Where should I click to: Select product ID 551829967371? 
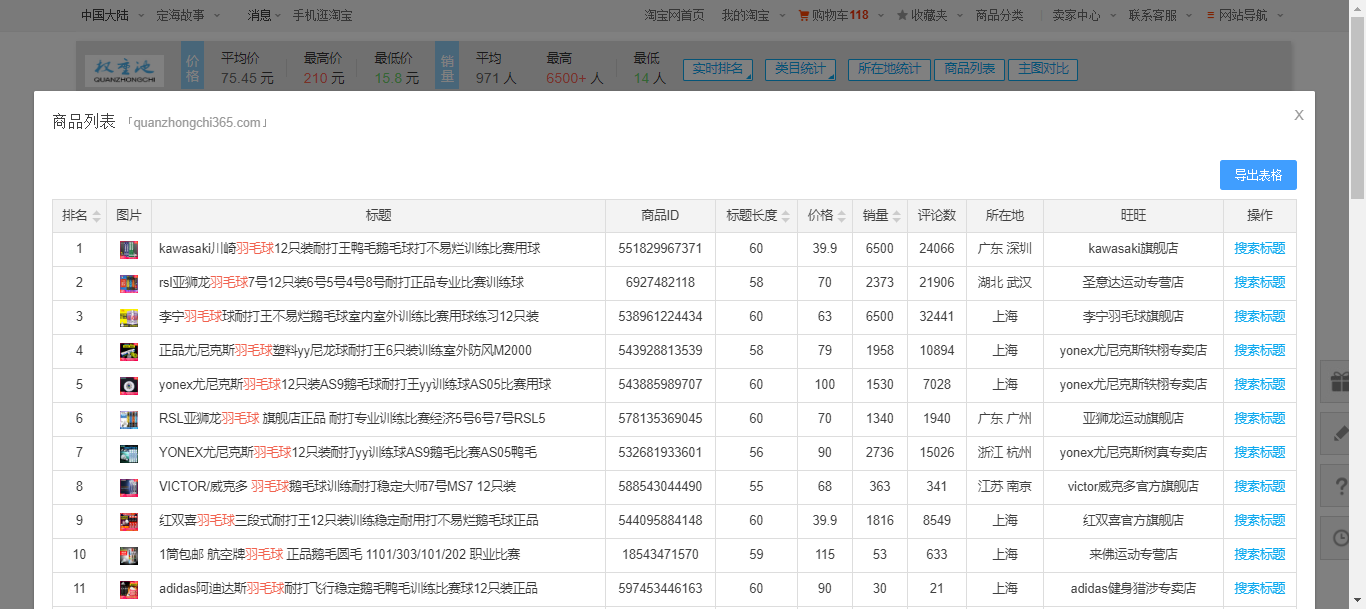[x=660, y=249]
